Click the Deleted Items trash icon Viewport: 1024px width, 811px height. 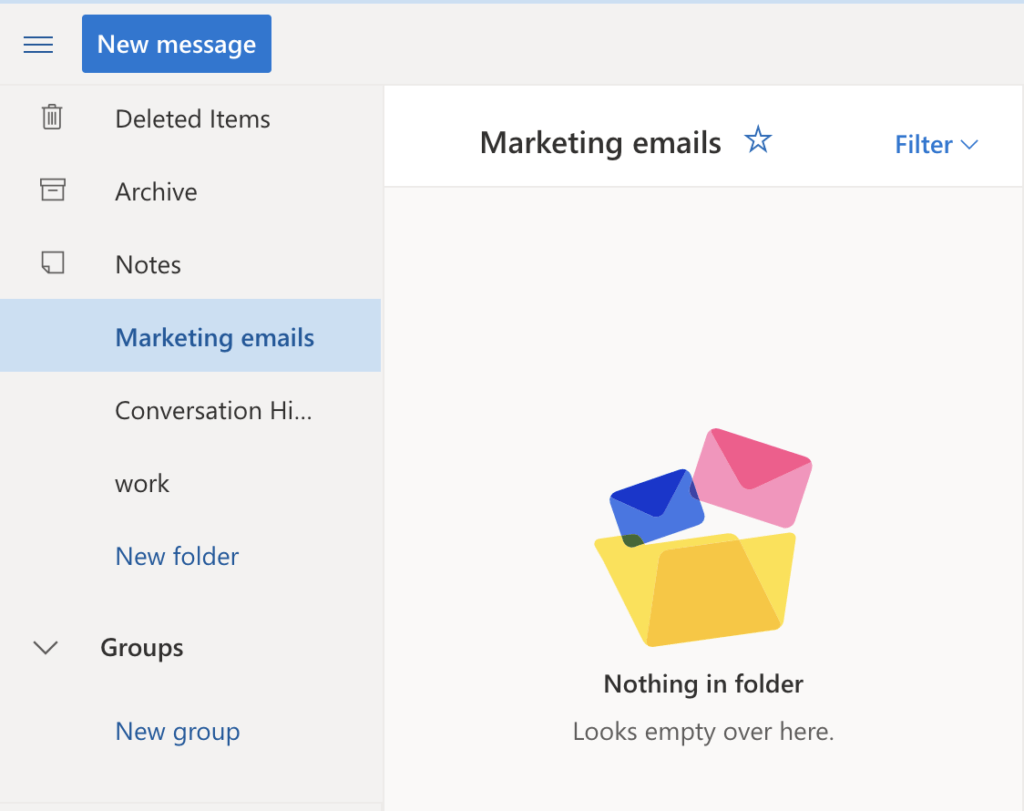point(51,118)
